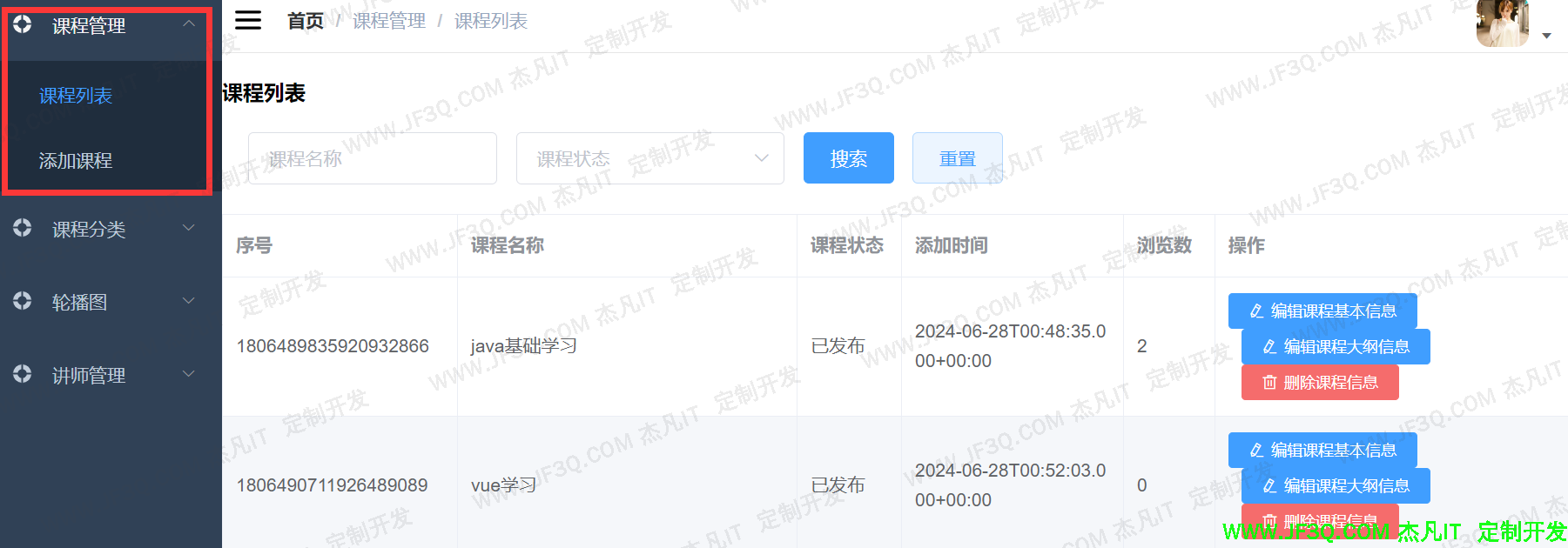The height and width of the screenshot is (548, 1568).
Task: Click the hamburger menu collapse icon
Action: pos(248,20)
